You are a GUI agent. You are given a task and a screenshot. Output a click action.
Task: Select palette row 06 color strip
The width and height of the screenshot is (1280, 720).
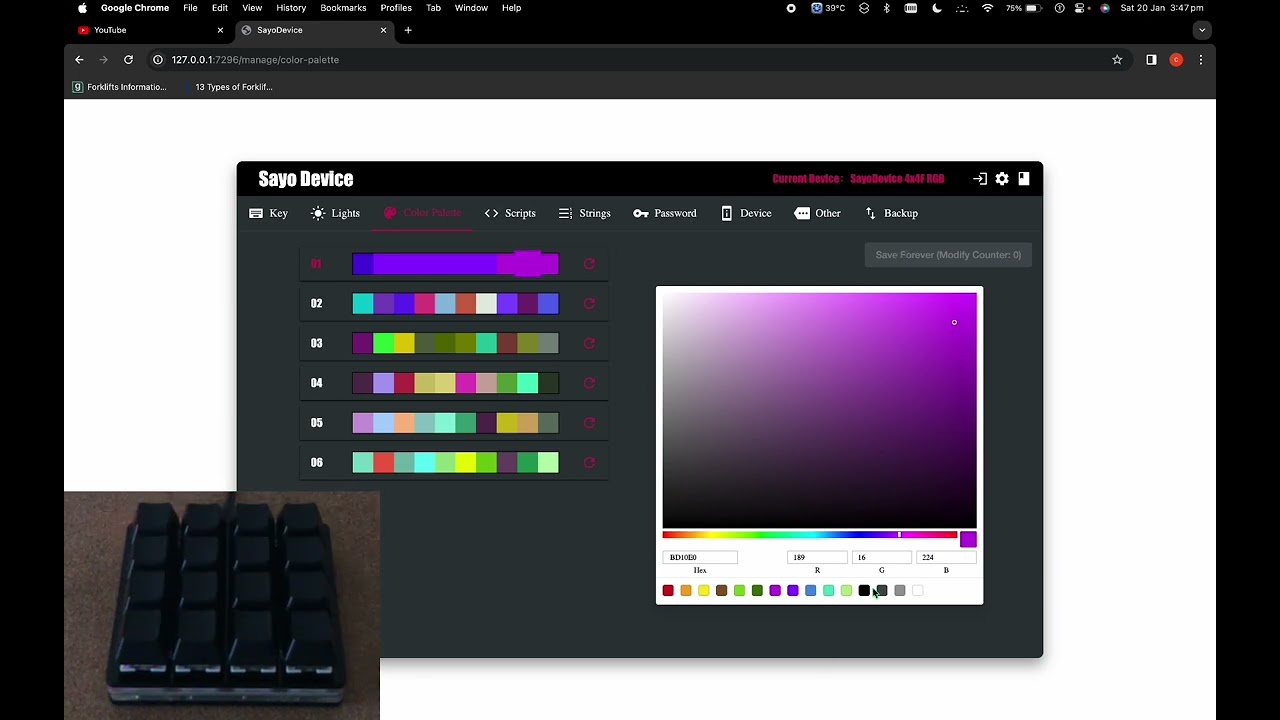point(456,462)
